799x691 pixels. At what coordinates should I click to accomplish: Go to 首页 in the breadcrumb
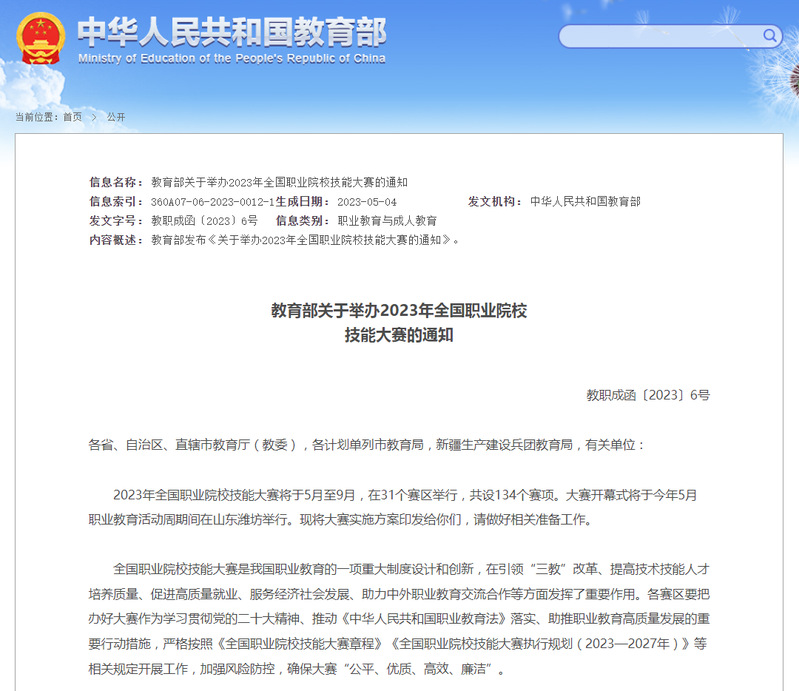[73, 117]
